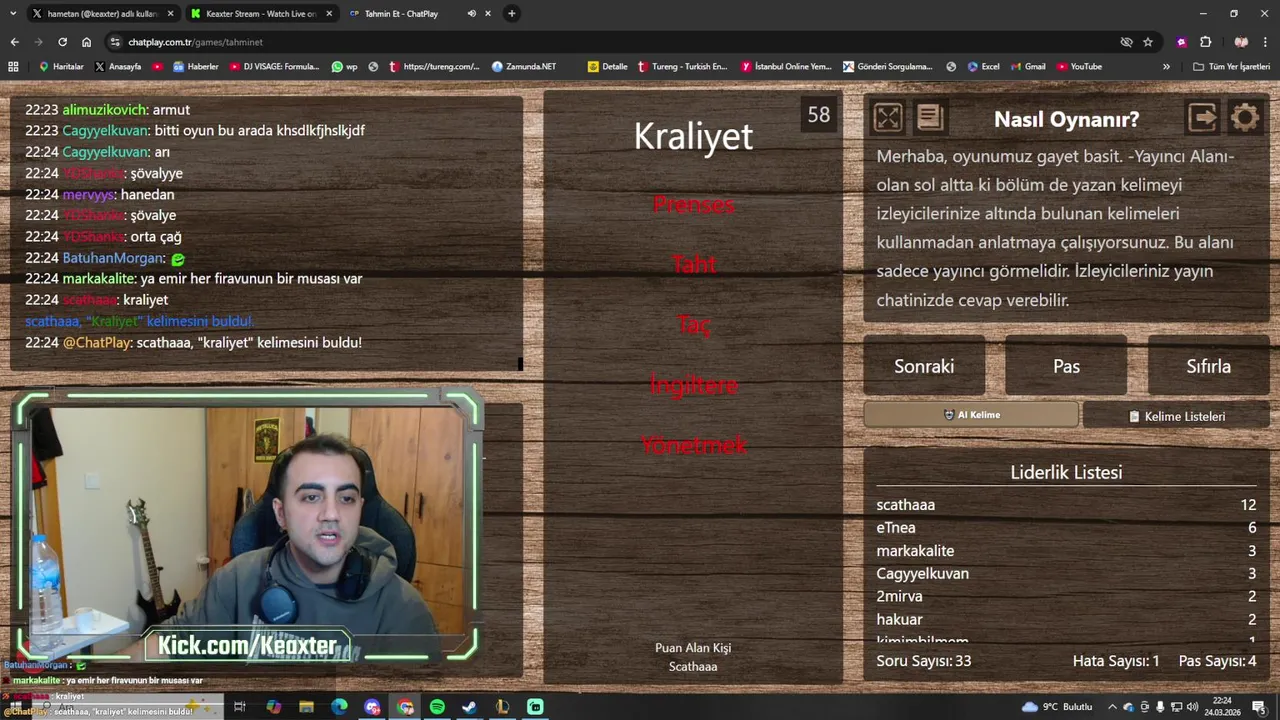The image size is (1280, 720).
Task: Toggle fullscreen icon in game panel
Action: pyautogui.click(x=887, y=118)
